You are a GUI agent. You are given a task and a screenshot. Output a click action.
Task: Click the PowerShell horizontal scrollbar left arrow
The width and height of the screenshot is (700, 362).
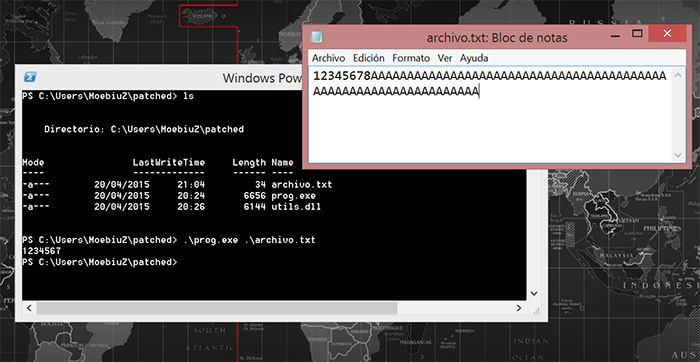[29, 308]
